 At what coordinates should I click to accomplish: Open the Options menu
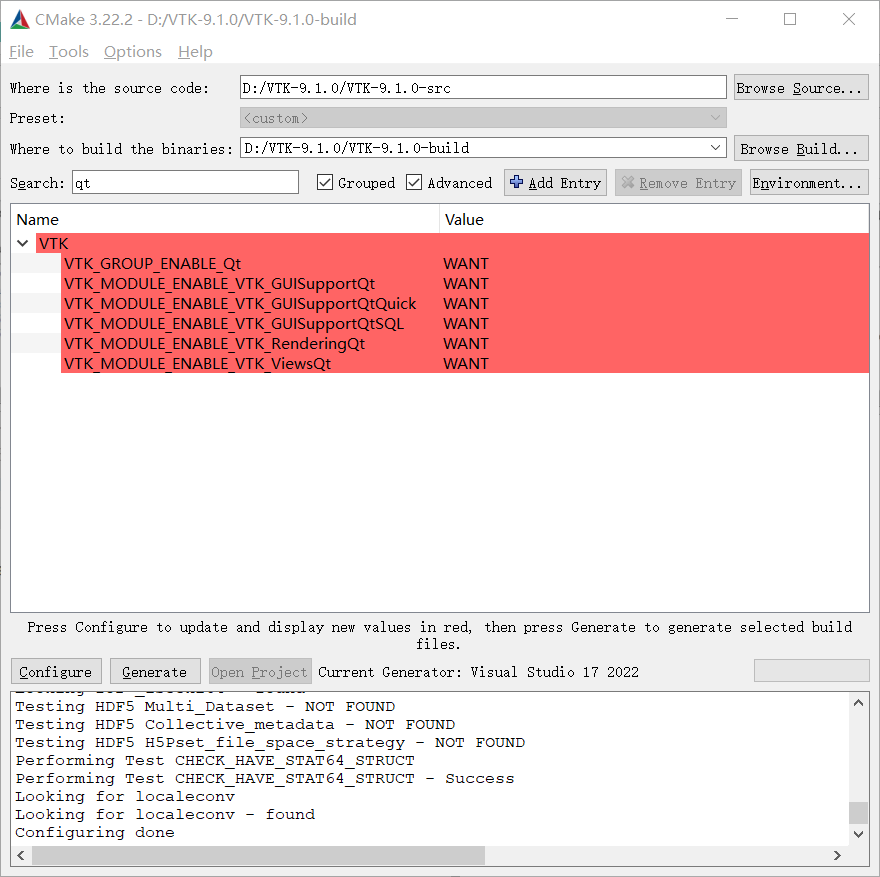point(132,51)
